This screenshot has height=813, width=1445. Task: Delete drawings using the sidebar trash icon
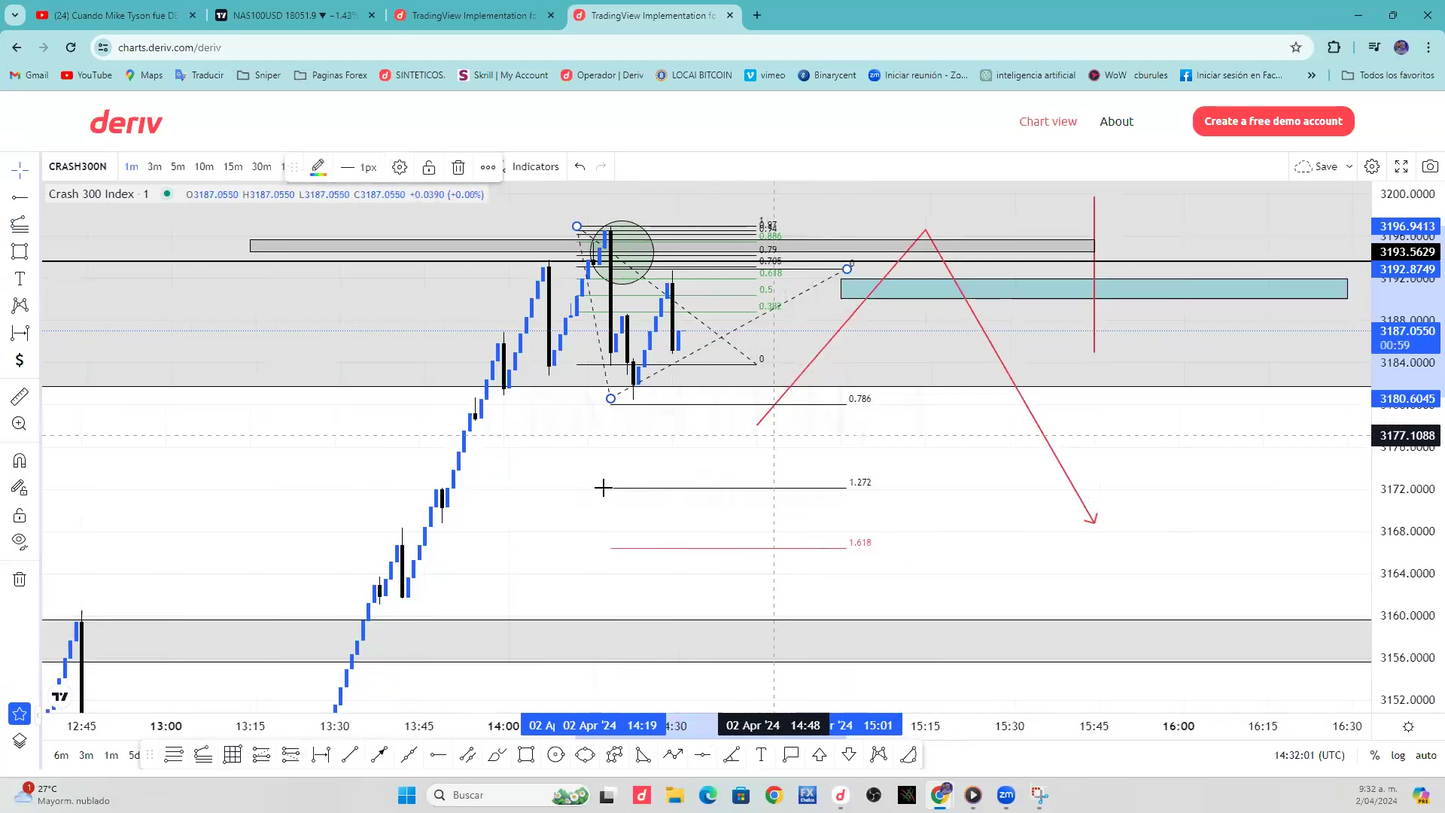coord(20,579)
